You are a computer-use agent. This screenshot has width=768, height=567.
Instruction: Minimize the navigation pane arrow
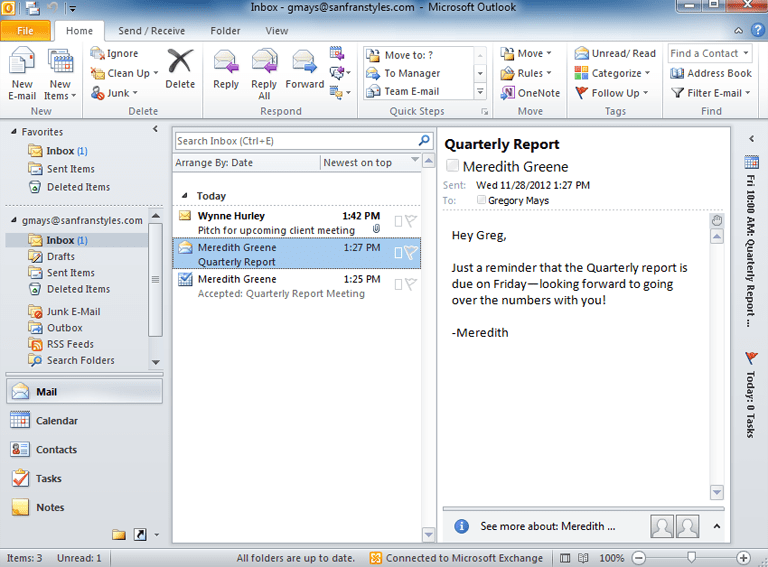tap(155, 129)
